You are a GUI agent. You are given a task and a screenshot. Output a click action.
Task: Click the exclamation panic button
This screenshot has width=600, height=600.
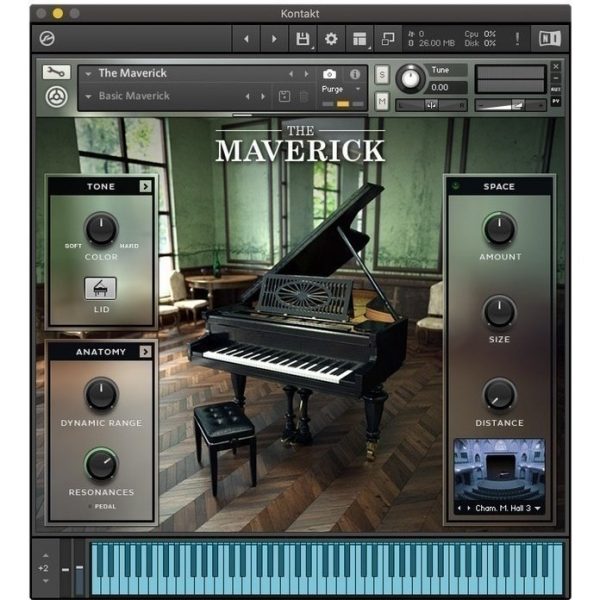coord(517,39)
